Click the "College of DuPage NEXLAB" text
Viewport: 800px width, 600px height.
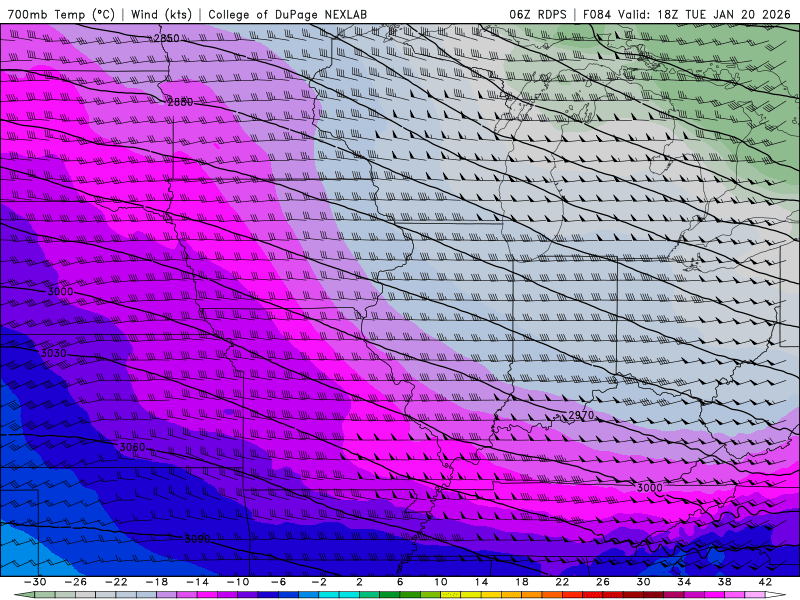pos(287,14)
